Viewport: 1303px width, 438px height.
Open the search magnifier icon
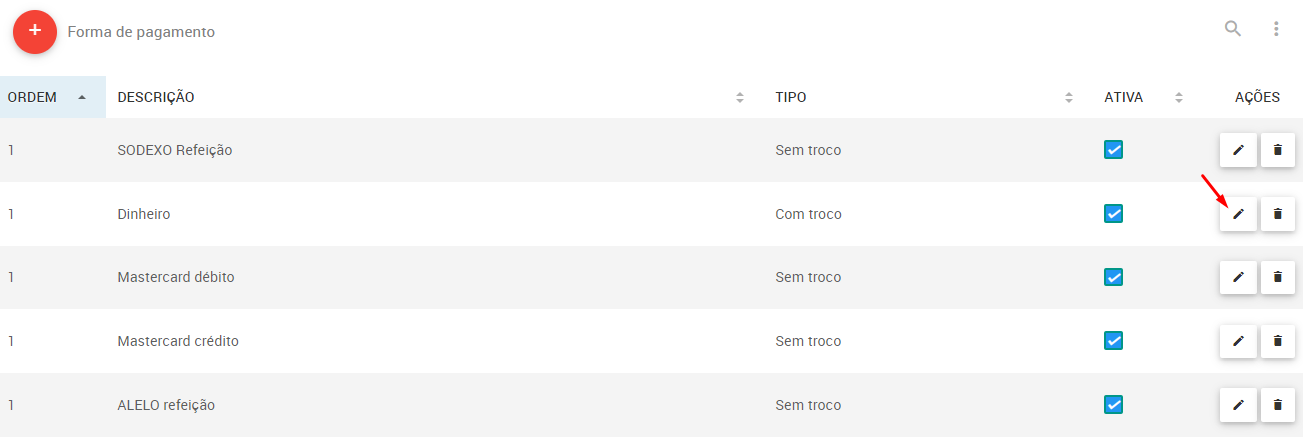tap(1233, 29)
